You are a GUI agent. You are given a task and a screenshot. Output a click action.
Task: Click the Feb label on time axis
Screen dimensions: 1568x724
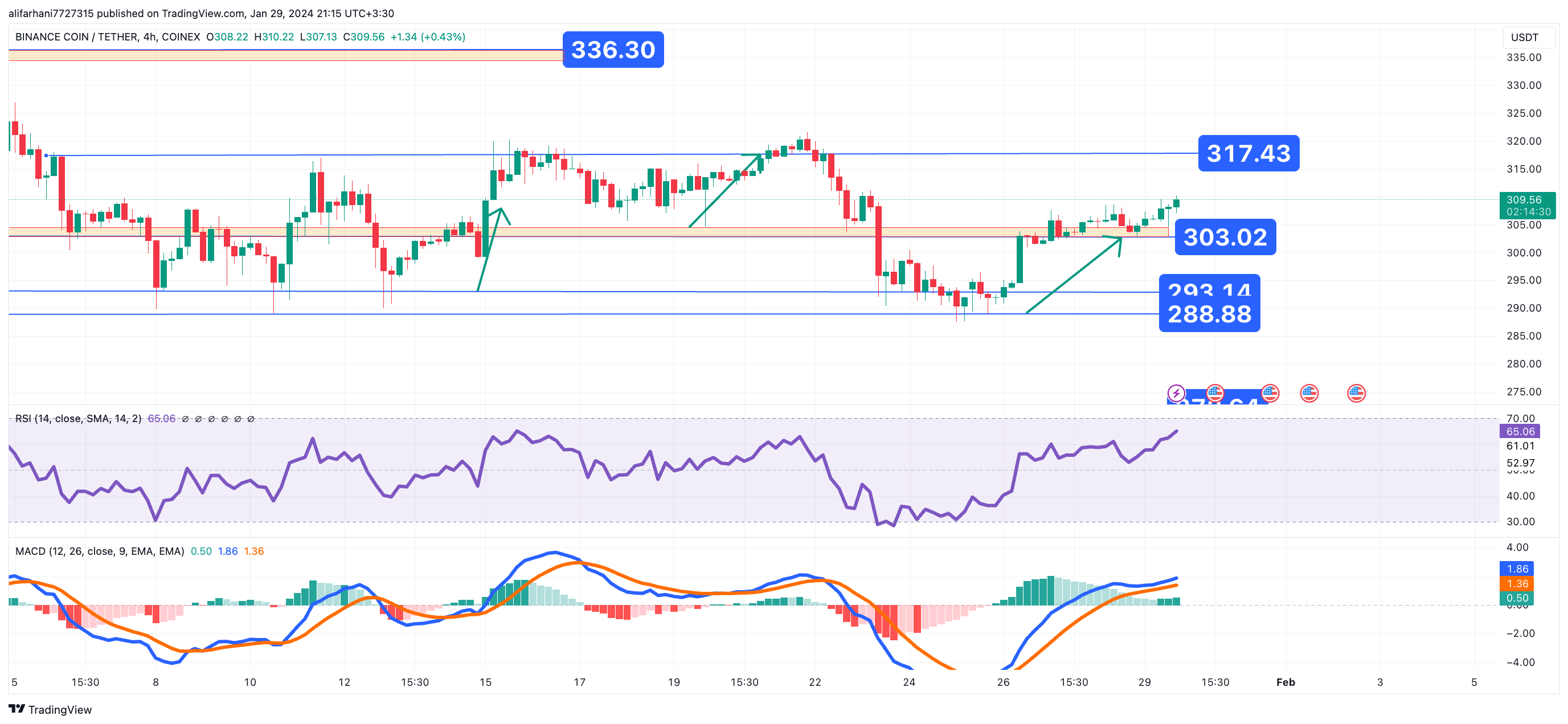pyautogui.click(x=1285, y=682)
